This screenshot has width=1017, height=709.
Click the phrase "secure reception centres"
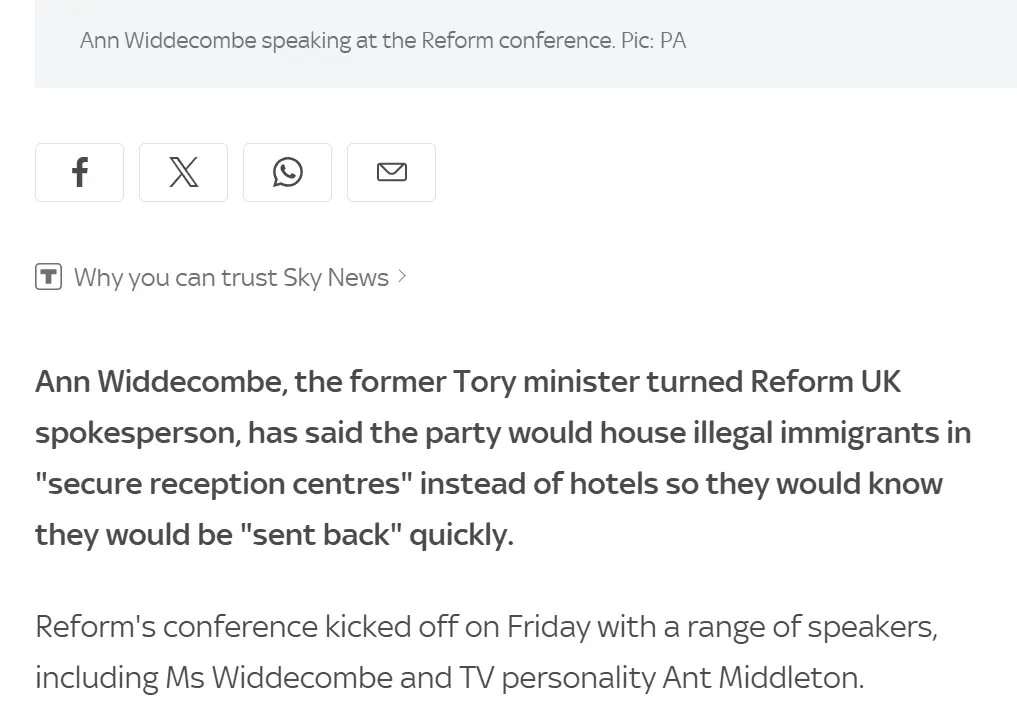(224, 484)
